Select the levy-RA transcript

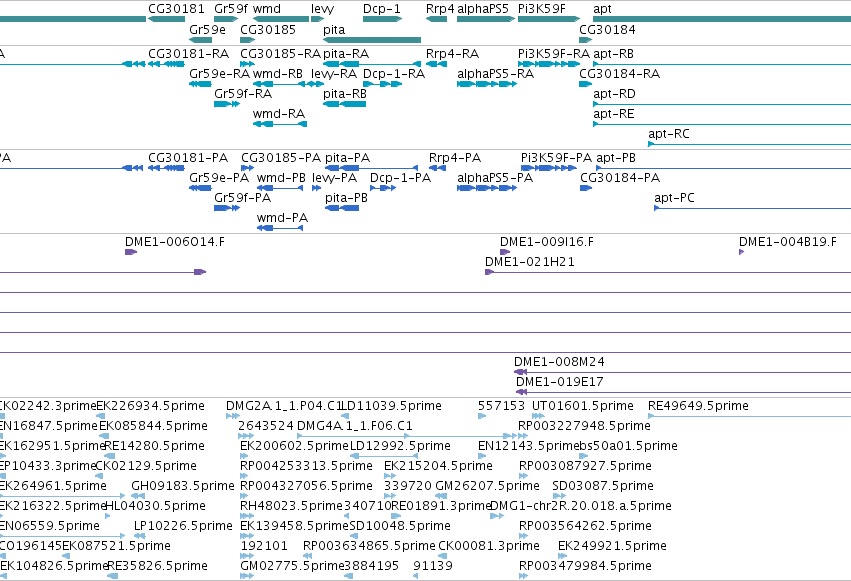(x=317, y=84)
